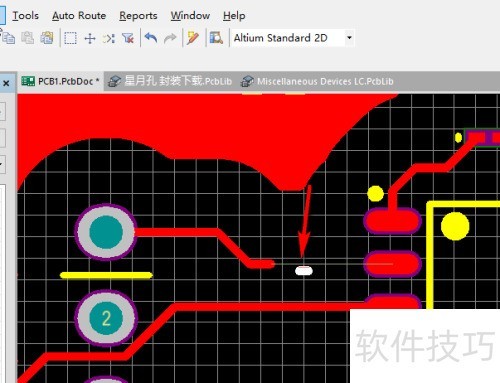Select the second red oval SMD pad with ratsnest

click(392, 264)
